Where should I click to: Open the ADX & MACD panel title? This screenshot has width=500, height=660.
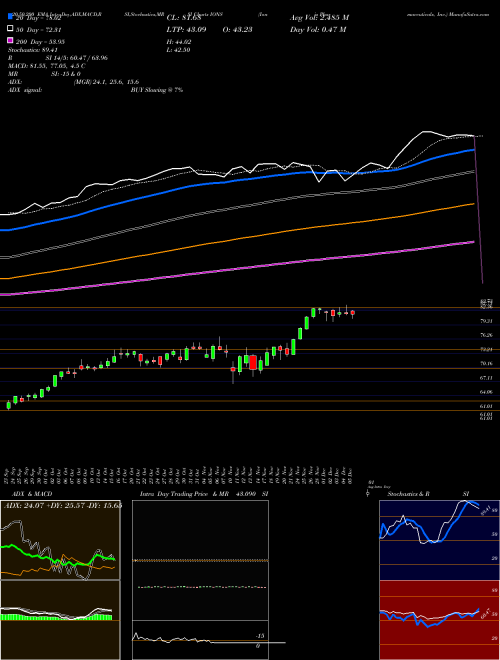32,494
